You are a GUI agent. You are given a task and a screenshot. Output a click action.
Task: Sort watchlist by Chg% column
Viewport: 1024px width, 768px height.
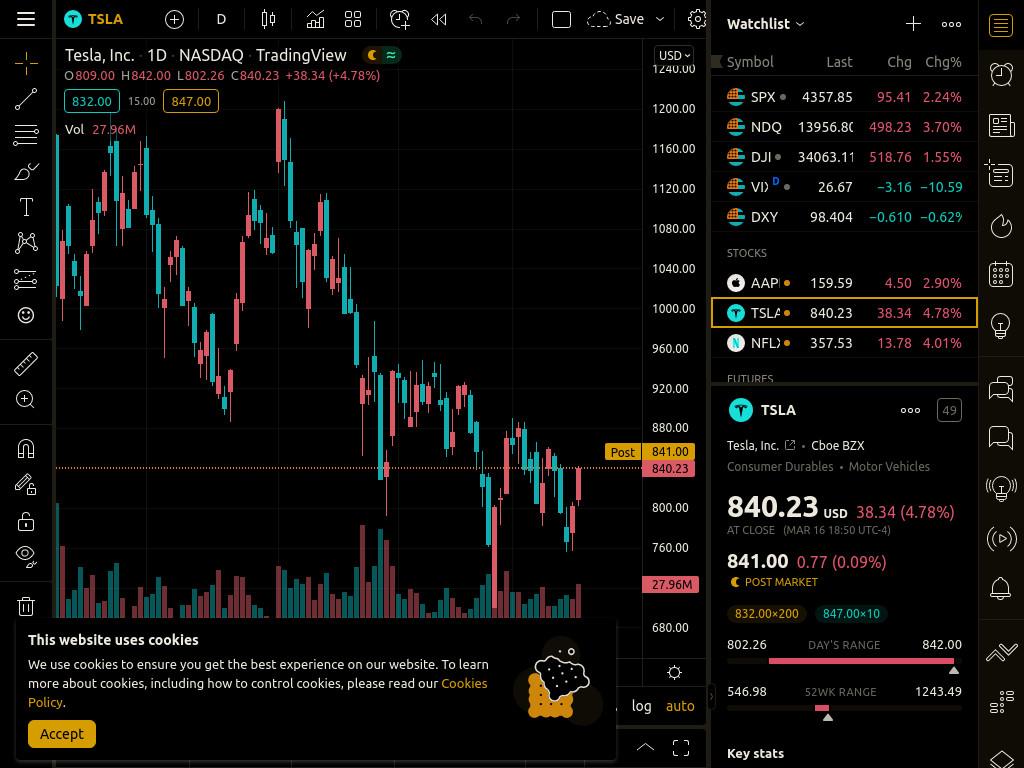[x=943, y=62]
